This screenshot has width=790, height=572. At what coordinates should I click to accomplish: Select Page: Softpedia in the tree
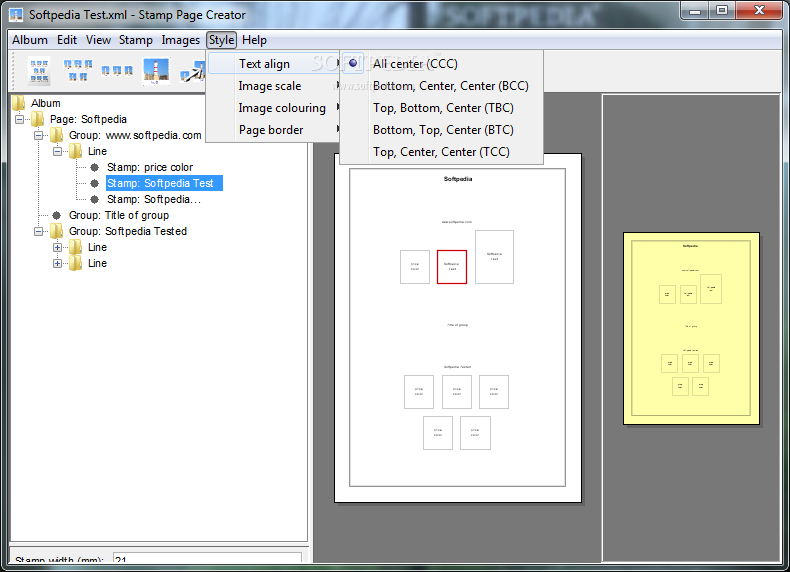pos(88,119)
